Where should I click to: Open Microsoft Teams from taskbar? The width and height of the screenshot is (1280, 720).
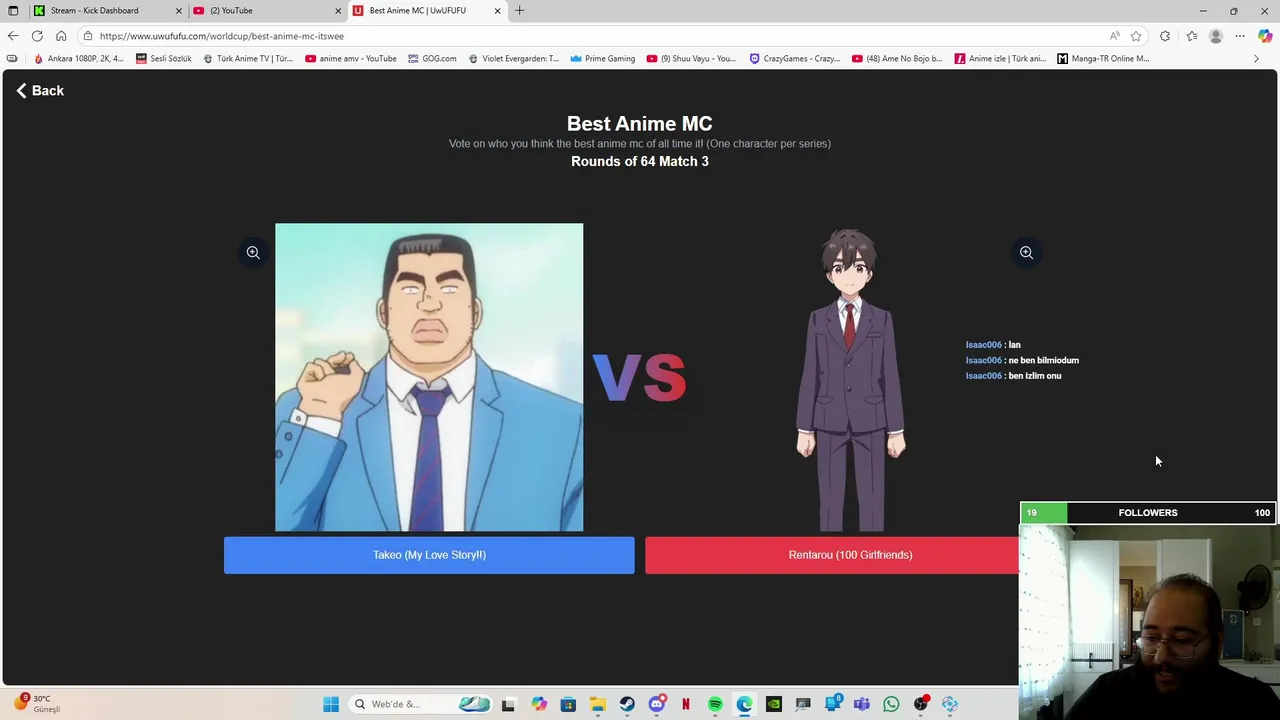862,704
